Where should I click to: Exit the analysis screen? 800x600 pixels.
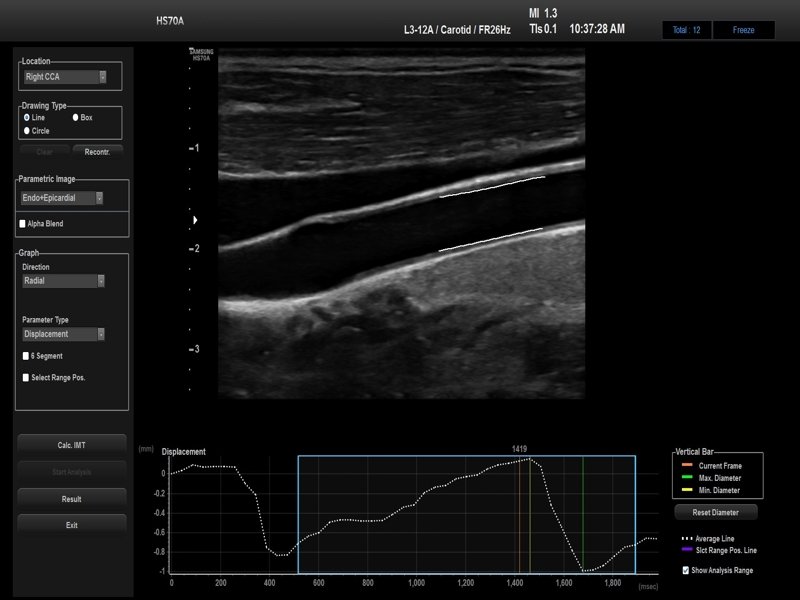click(71, 525)
